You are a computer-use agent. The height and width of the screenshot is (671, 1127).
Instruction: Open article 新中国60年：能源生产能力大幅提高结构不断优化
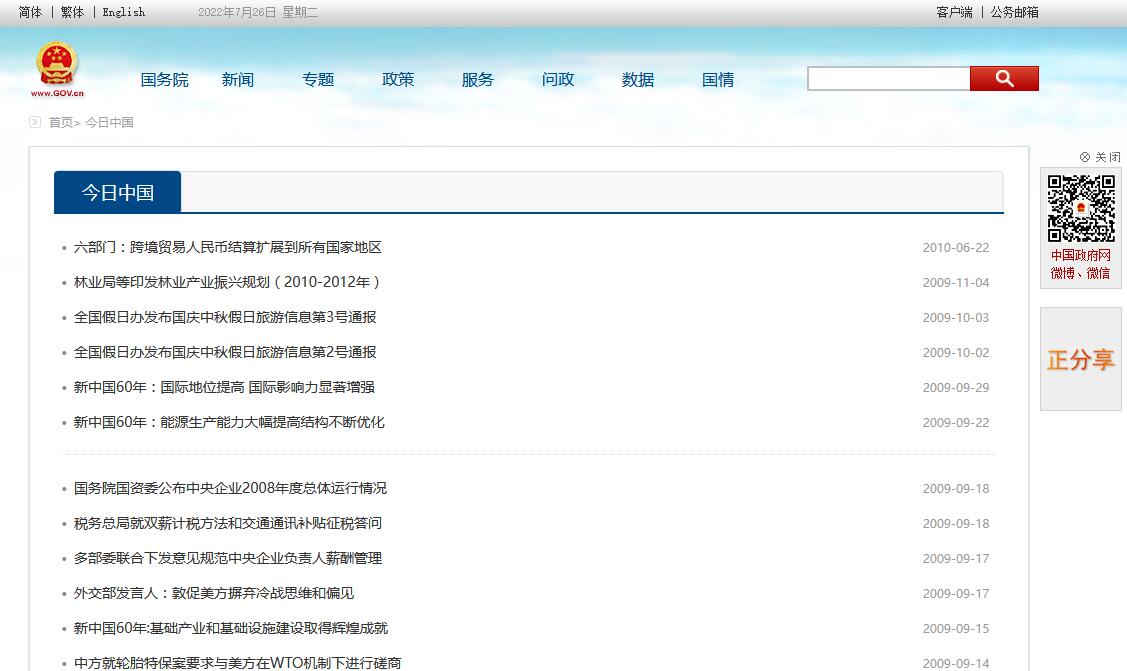coord(229,422)
